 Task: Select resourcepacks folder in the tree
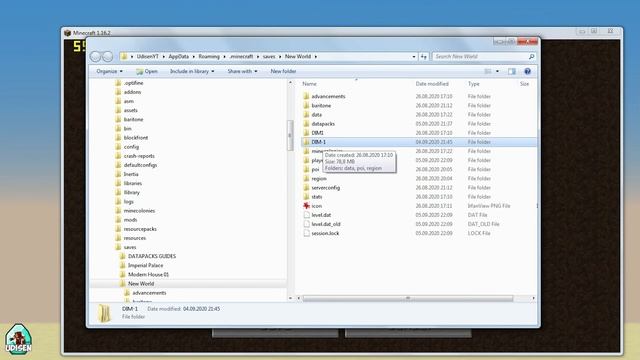pos(140,229)
